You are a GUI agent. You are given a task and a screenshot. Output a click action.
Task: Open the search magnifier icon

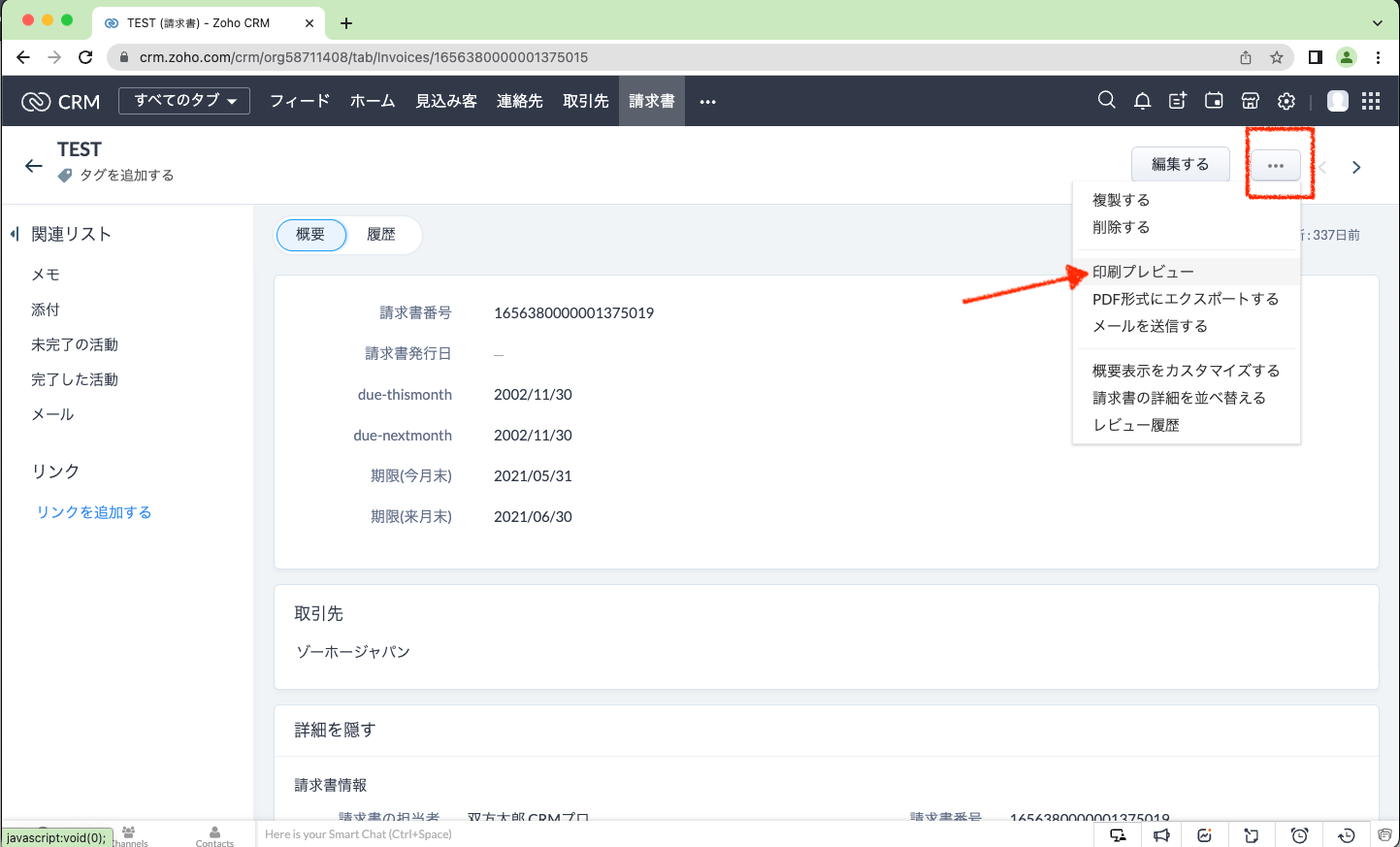tap(1106, 101)
